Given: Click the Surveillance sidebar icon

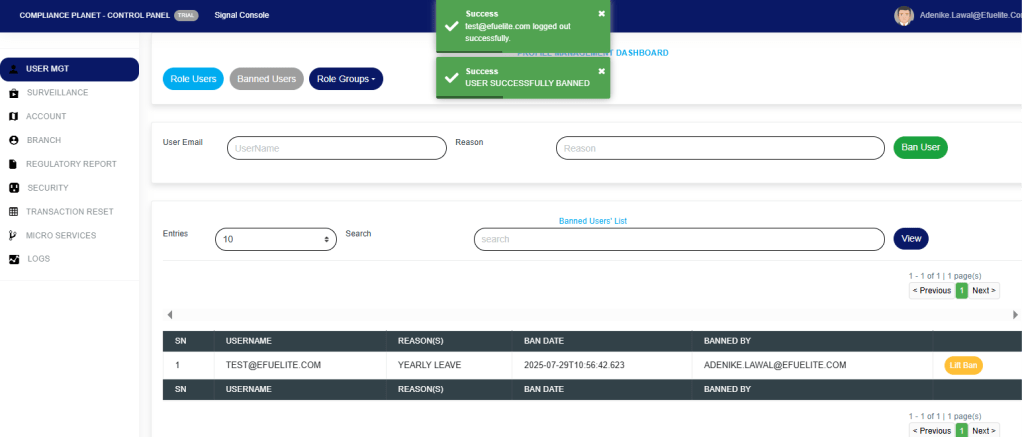Looking at the screenshot, I should [x=14, y=93].
